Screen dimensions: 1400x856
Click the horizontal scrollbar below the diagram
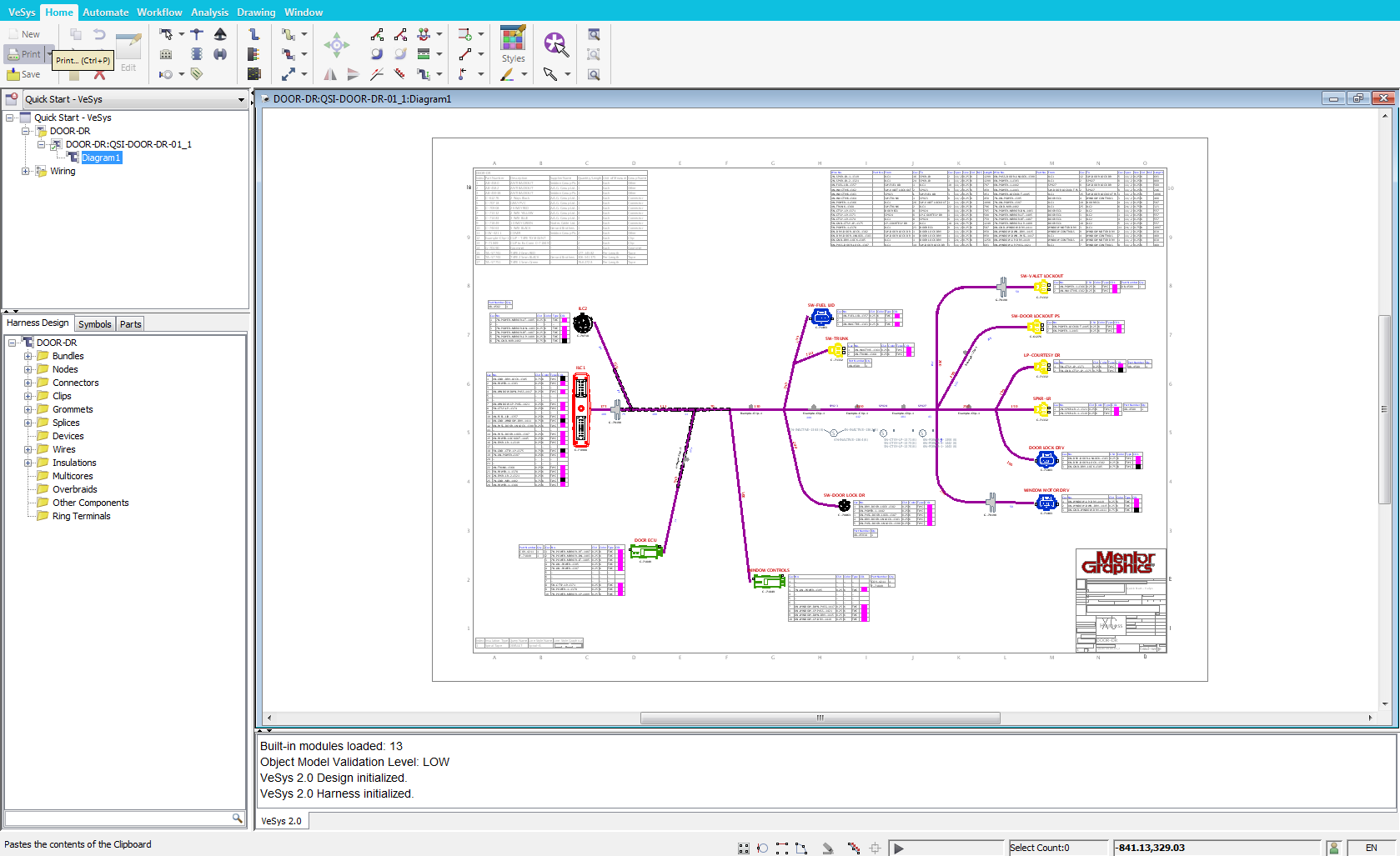(x=820, y=718)
